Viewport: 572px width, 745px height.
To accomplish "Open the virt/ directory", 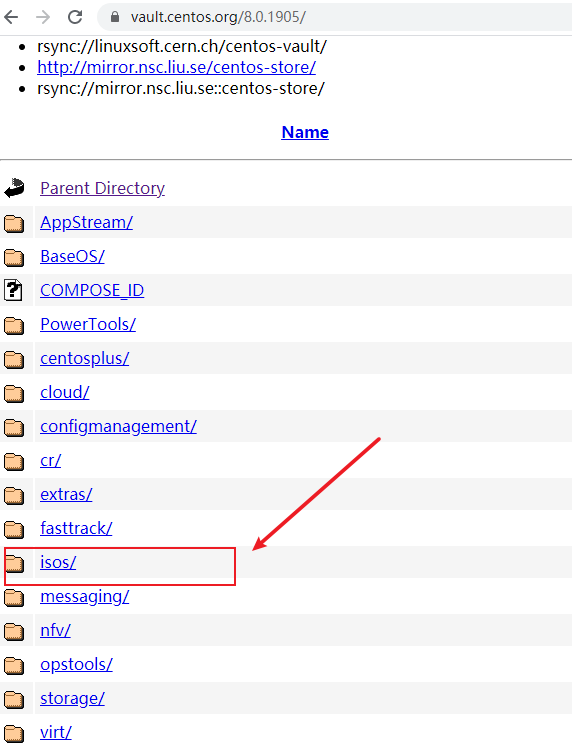I will 56,732.
